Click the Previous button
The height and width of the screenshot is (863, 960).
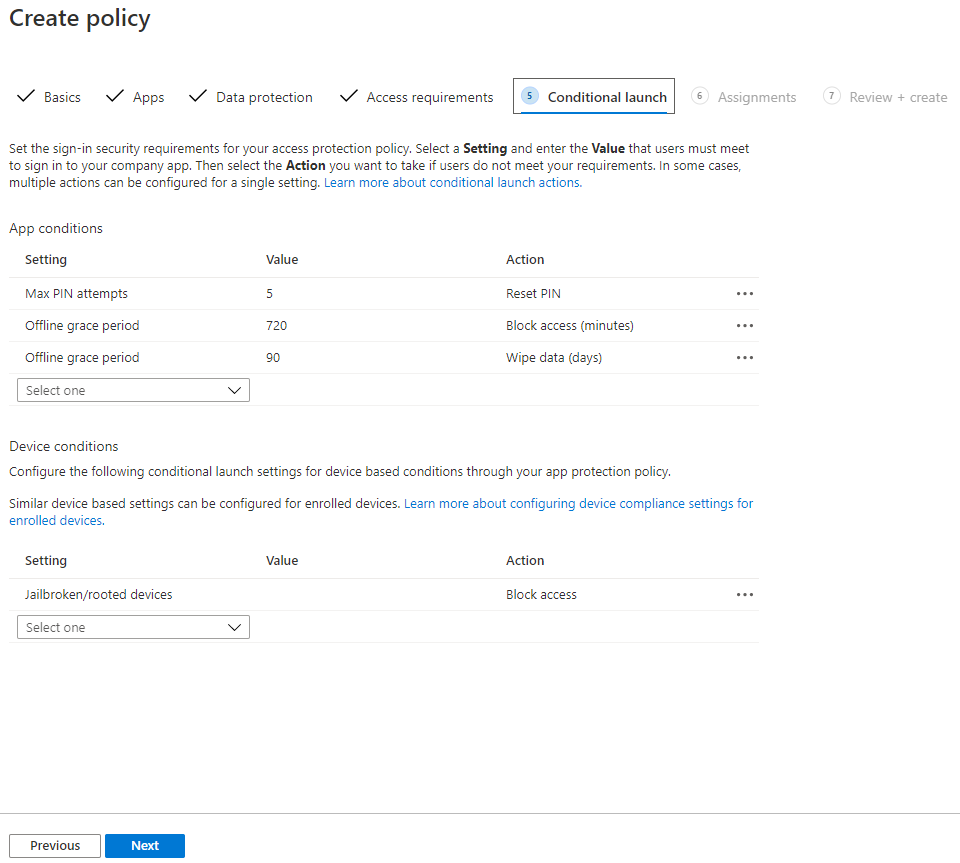coord(54,845)
